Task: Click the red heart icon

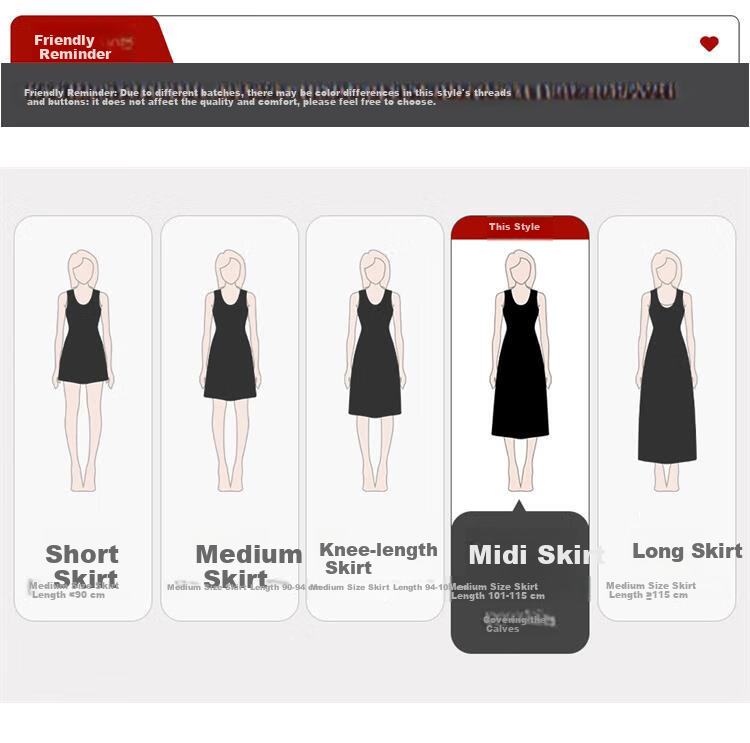Action: tap(709, 44)
